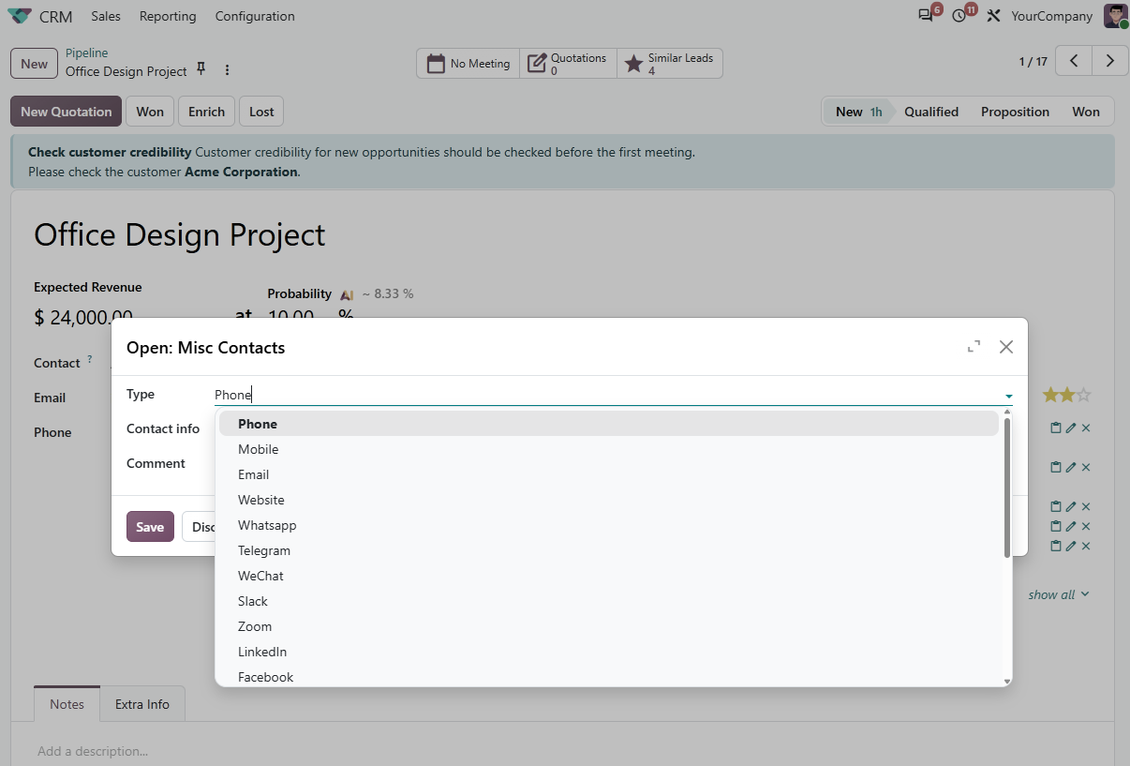Follow the Pipeline breadcrumb link

86,53
